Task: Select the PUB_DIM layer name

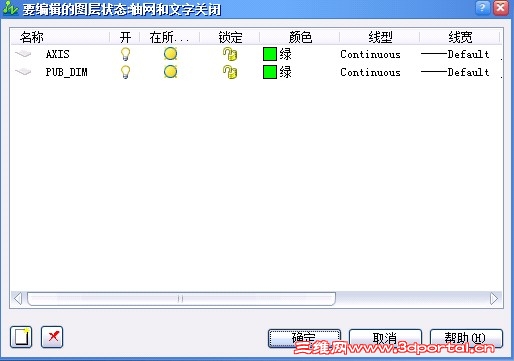Action: (67, 72)
